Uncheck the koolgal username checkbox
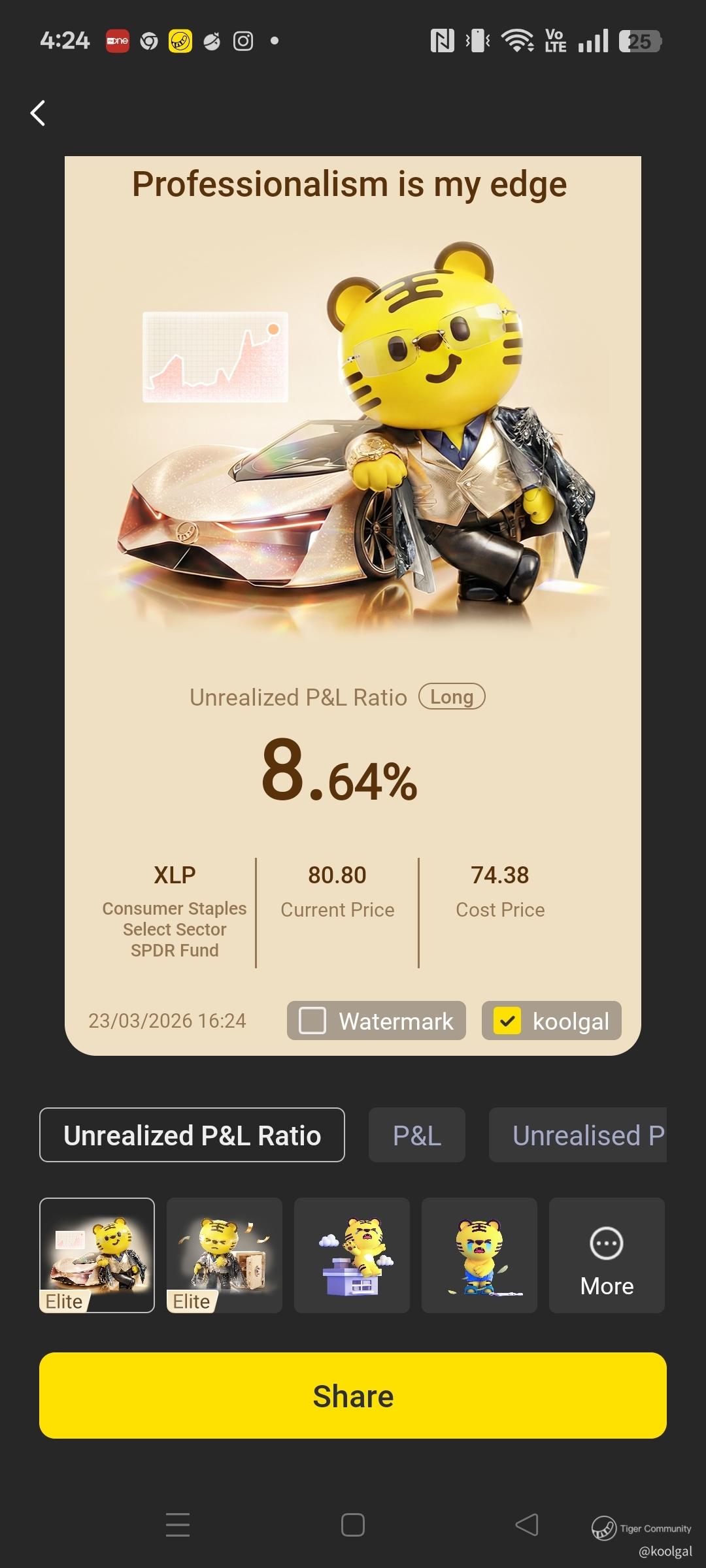This screenshot has height=1568, width=706. pyautogui.click(x=507, y=1021)
